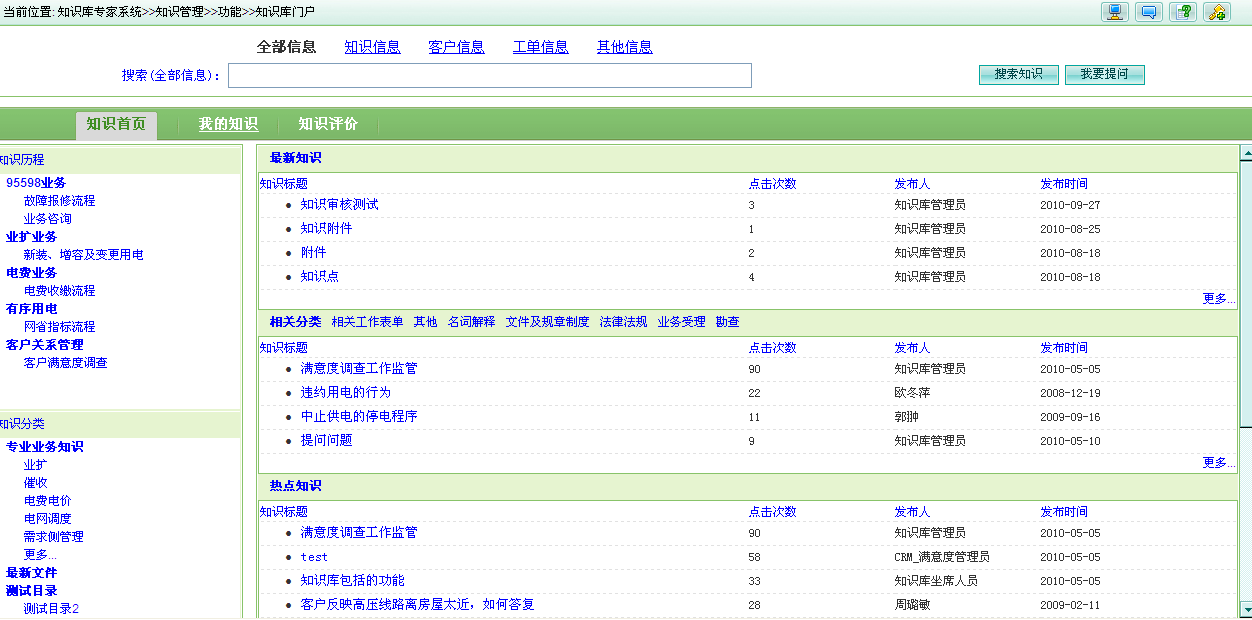
Task: Click the blue speech bubble message icon
Action: [1149, 12]
